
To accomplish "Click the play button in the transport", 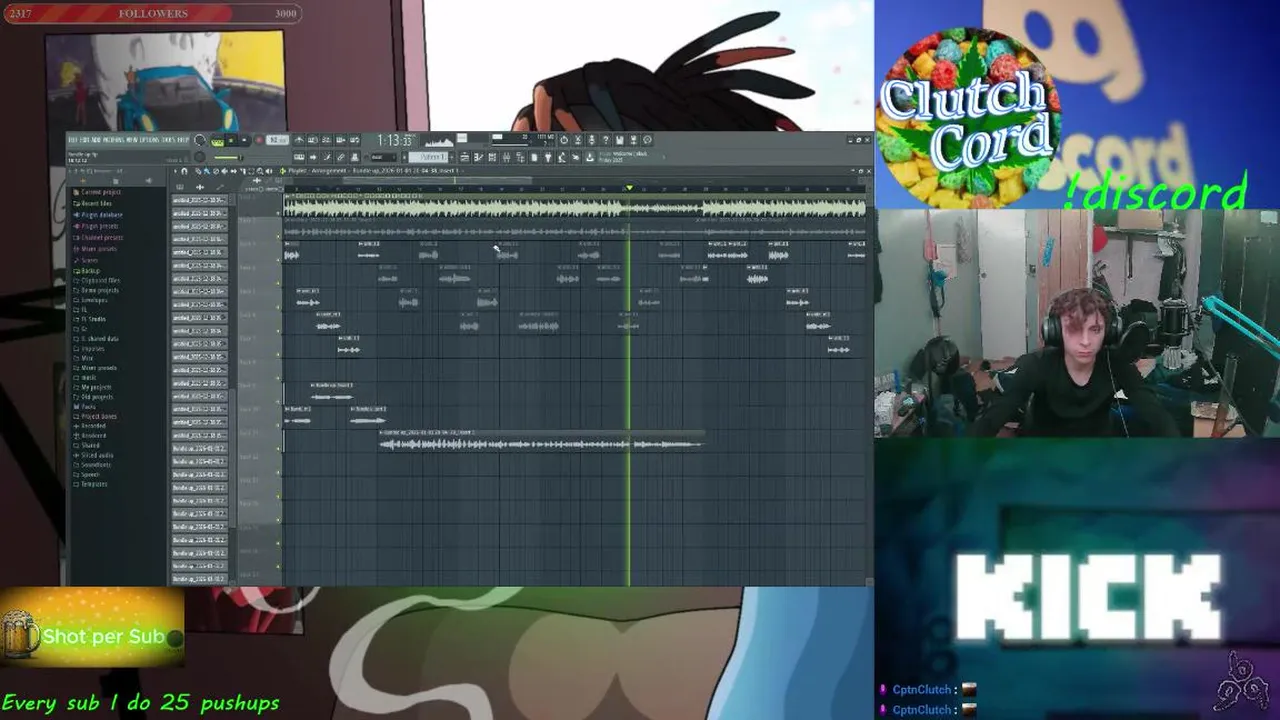I will pos(231,140).
